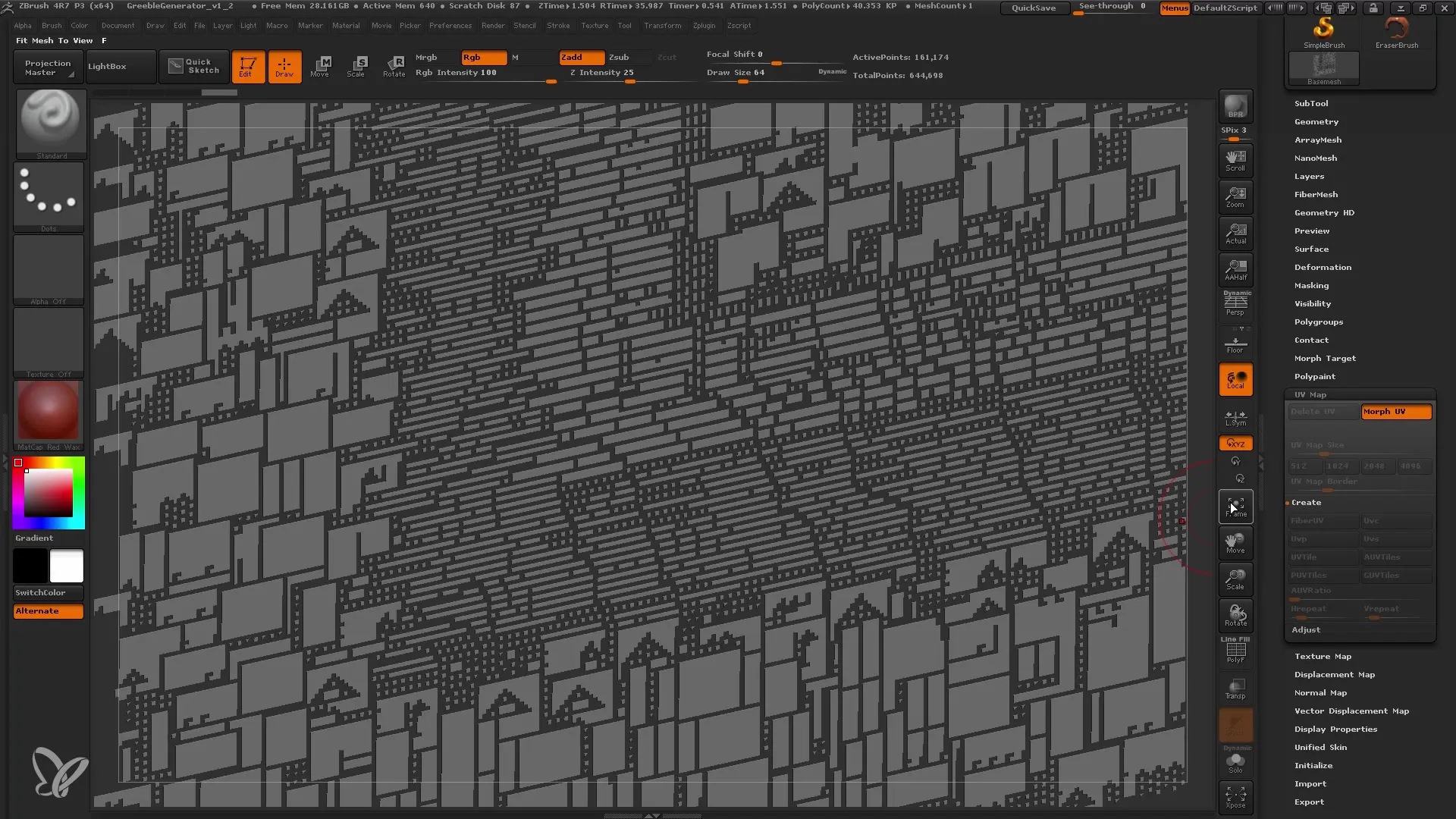Open the Texture menu
The image size is (1456, 819).
[595, 26]
